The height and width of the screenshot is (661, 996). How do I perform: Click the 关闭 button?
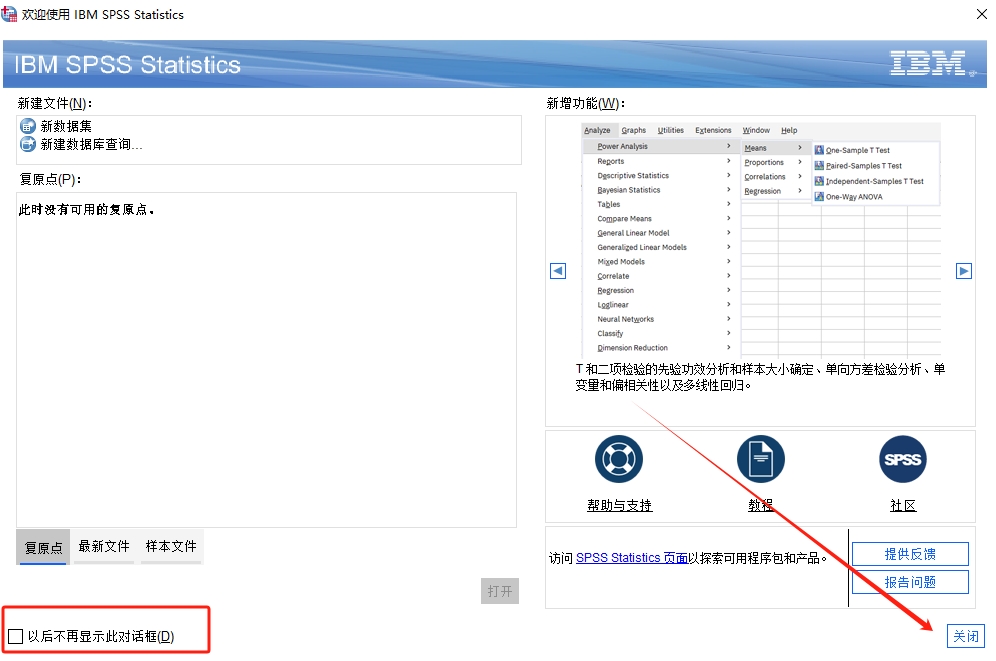coord(965,636)
